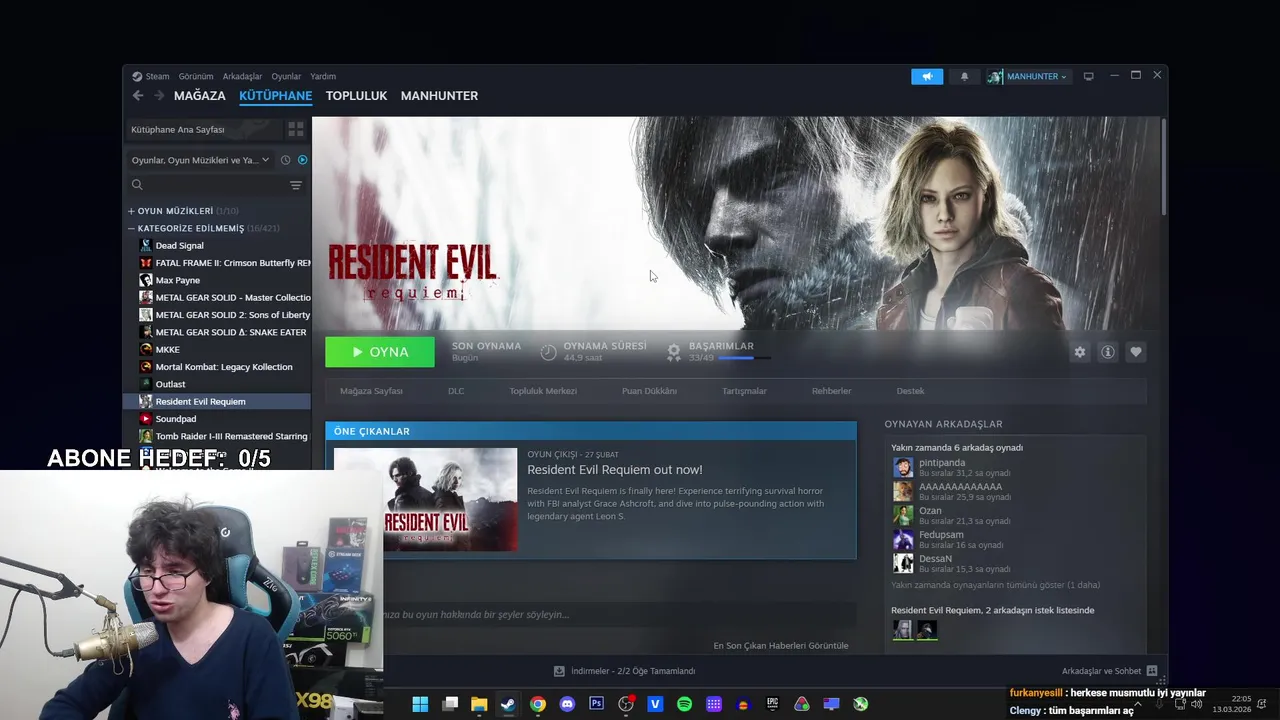Sort library by recent activity clock icon
This screenshot has width=1280, height=720.
coord(285,160)
